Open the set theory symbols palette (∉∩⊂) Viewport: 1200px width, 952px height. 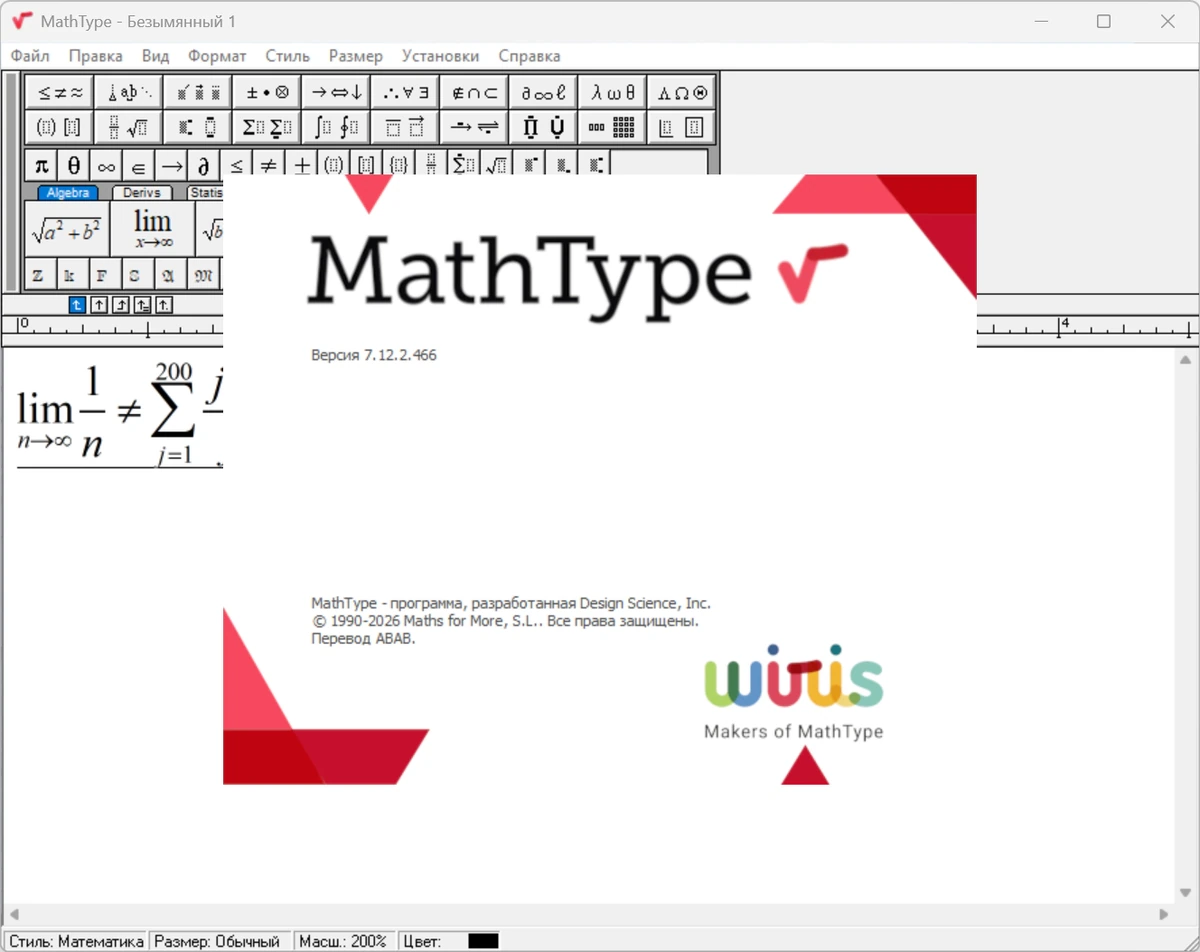(x=474, y=92)
